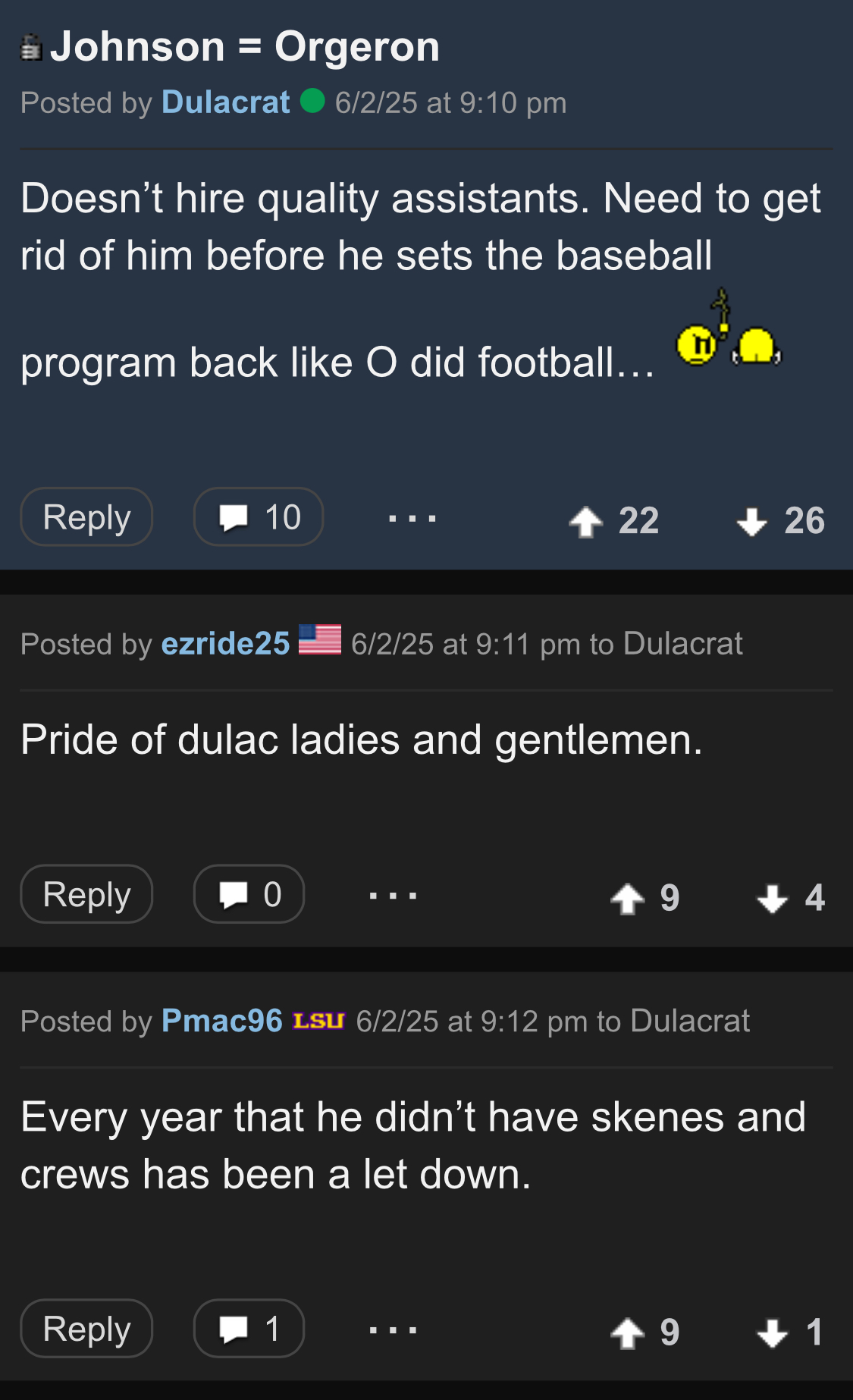This screenshot has height=1400, width=853.
Task: Upvote Dulacrat's original post
Action: click(x=586, y=522)
